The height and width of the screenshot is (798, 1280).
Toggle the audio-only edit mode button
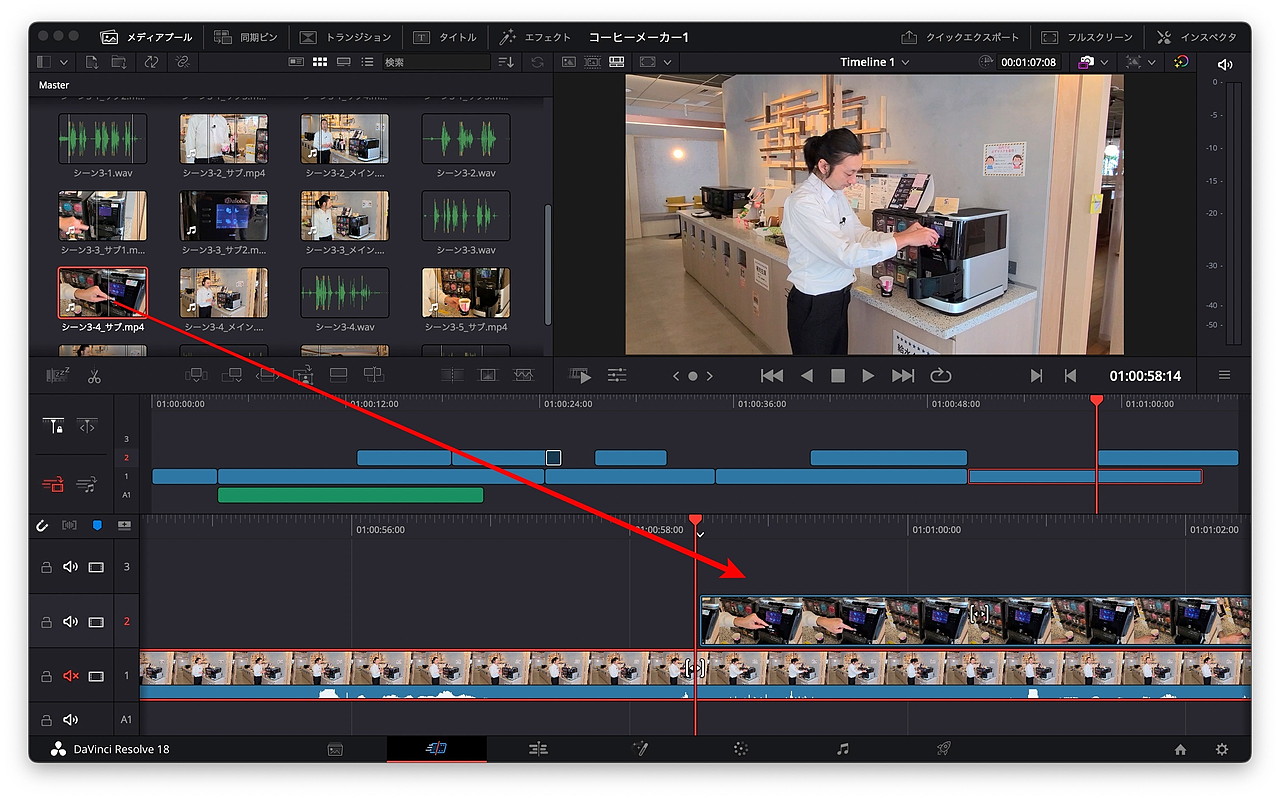pyautogui.click(x=87, y=485)
